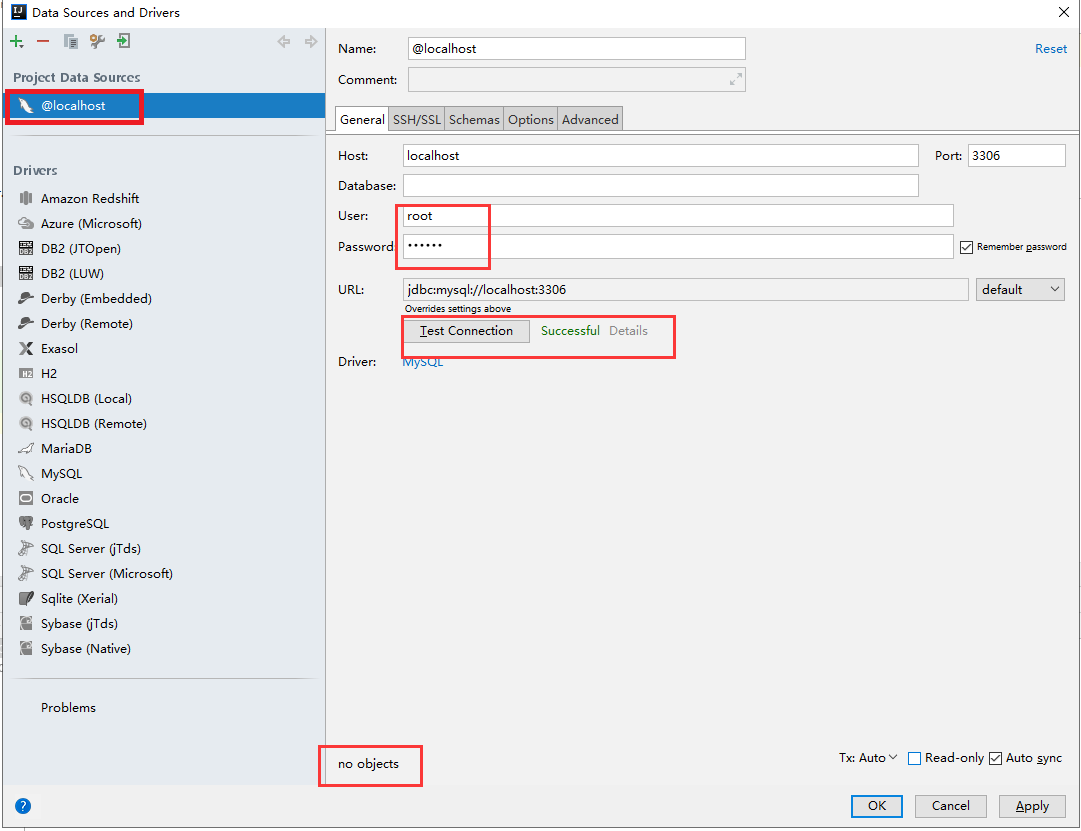The height and width of the screenshot is (831, 1081).
Task: Choose SQL Server (Microsoft) driver
Action: click(x=106, y=574)
